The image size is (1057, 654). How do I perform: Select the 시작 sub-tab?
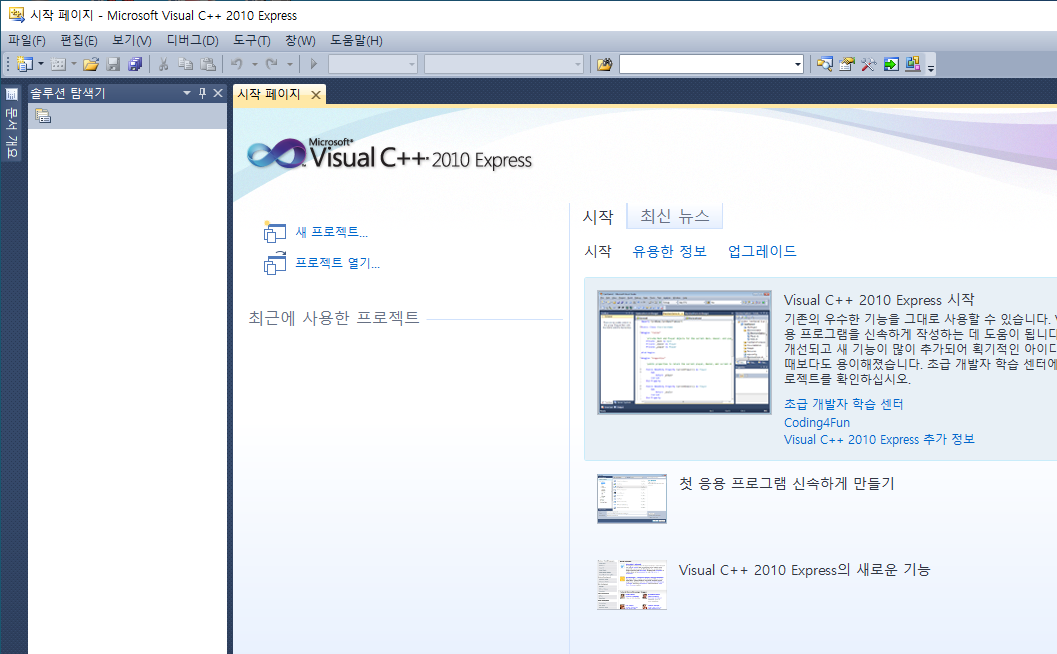[x=598, y=251]
